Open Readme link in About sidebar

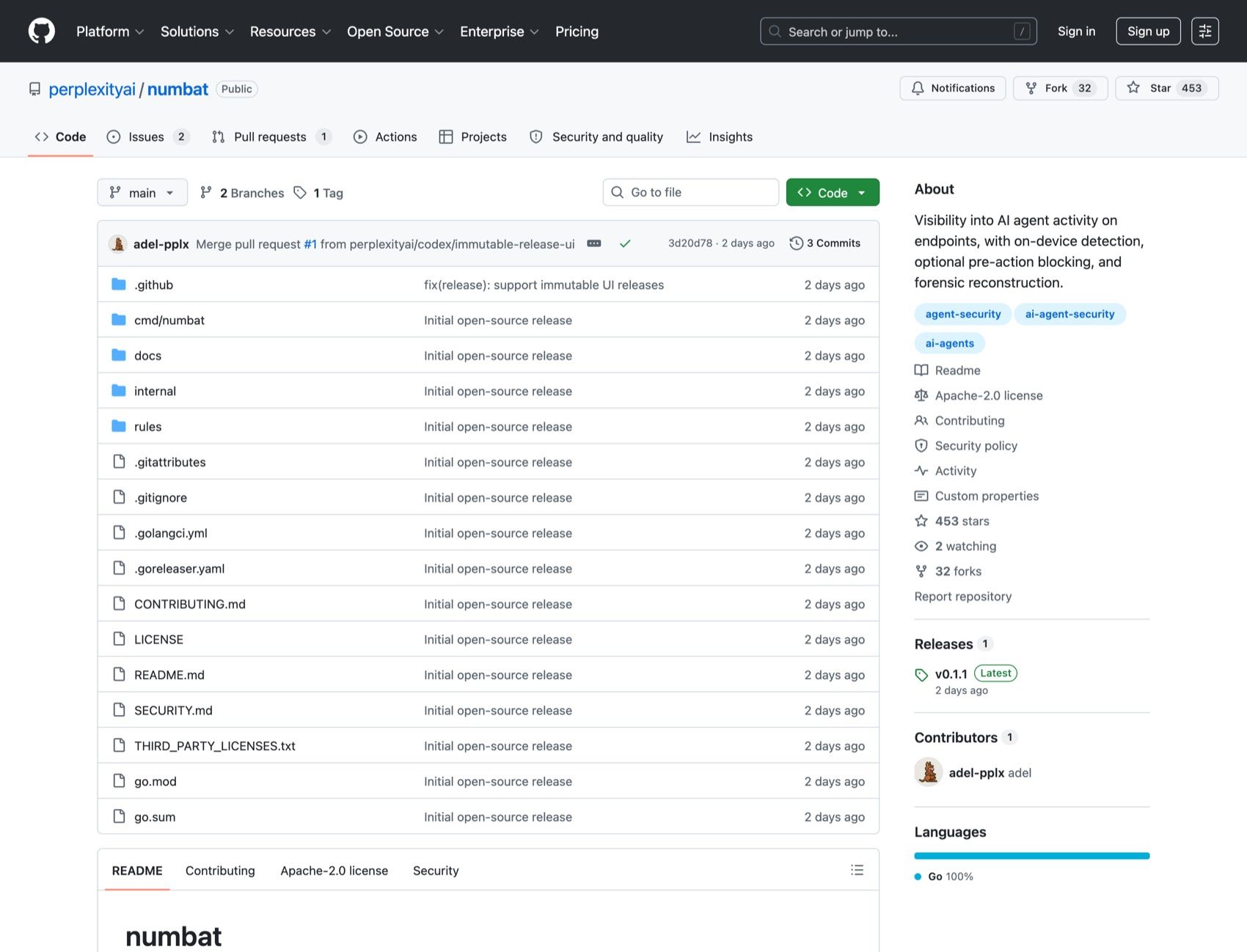(948, 370)
